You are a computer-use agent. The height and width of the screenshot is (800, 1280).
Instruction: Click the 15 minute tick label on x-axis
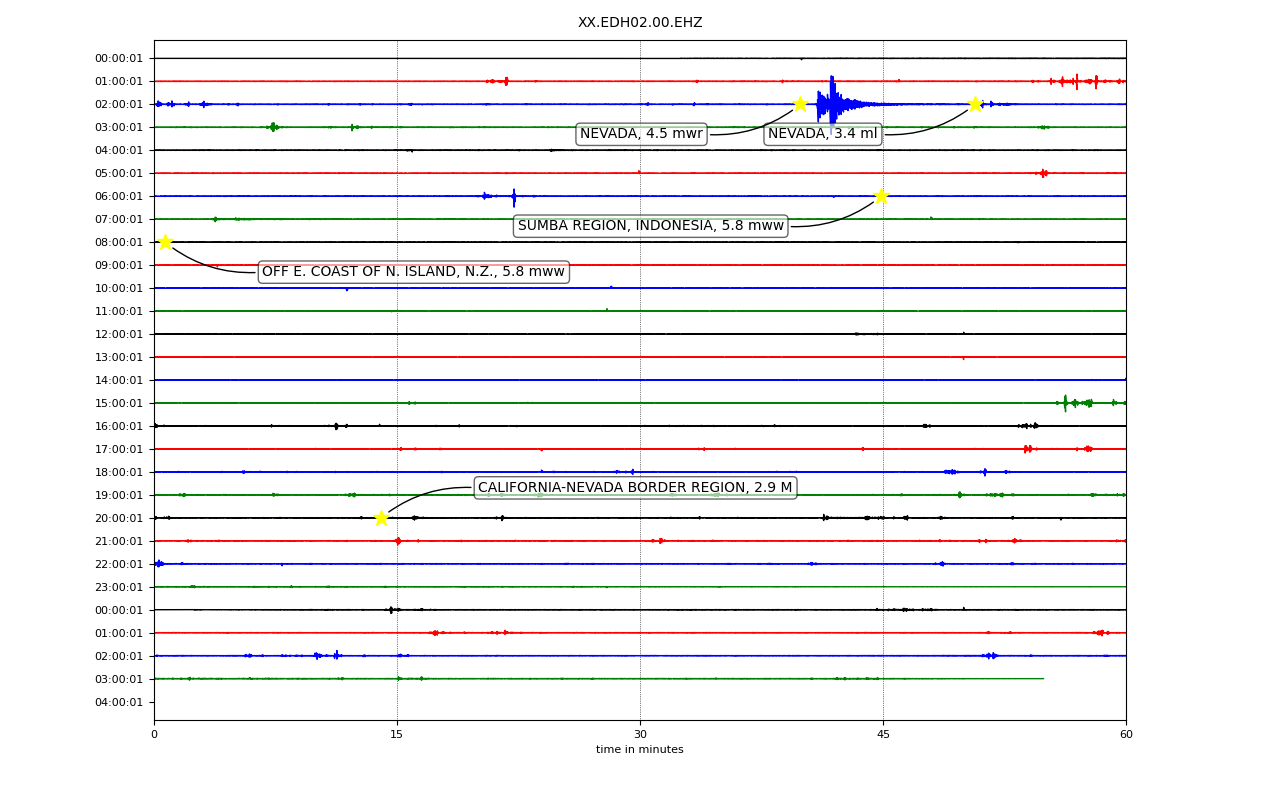(x=397, y=735)
